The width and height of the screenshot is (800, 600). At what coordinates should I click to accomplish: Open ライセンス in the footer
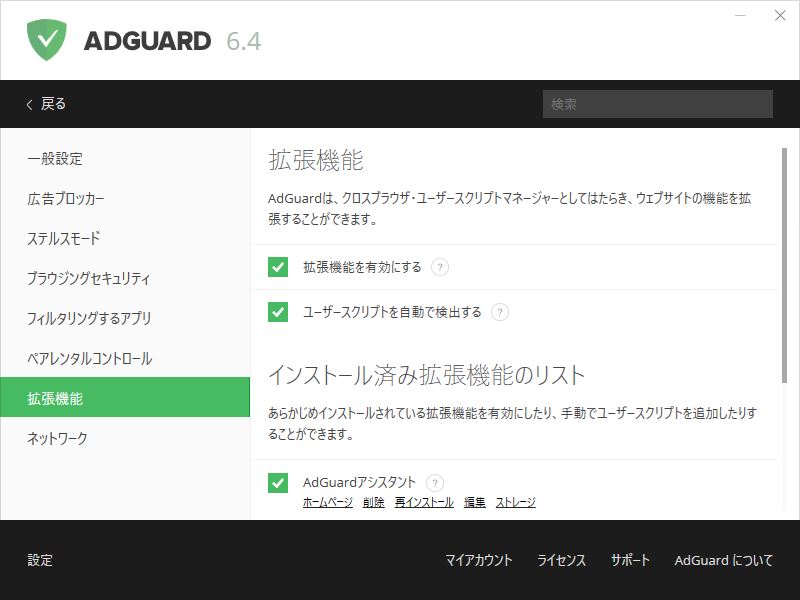click(561, 560)
